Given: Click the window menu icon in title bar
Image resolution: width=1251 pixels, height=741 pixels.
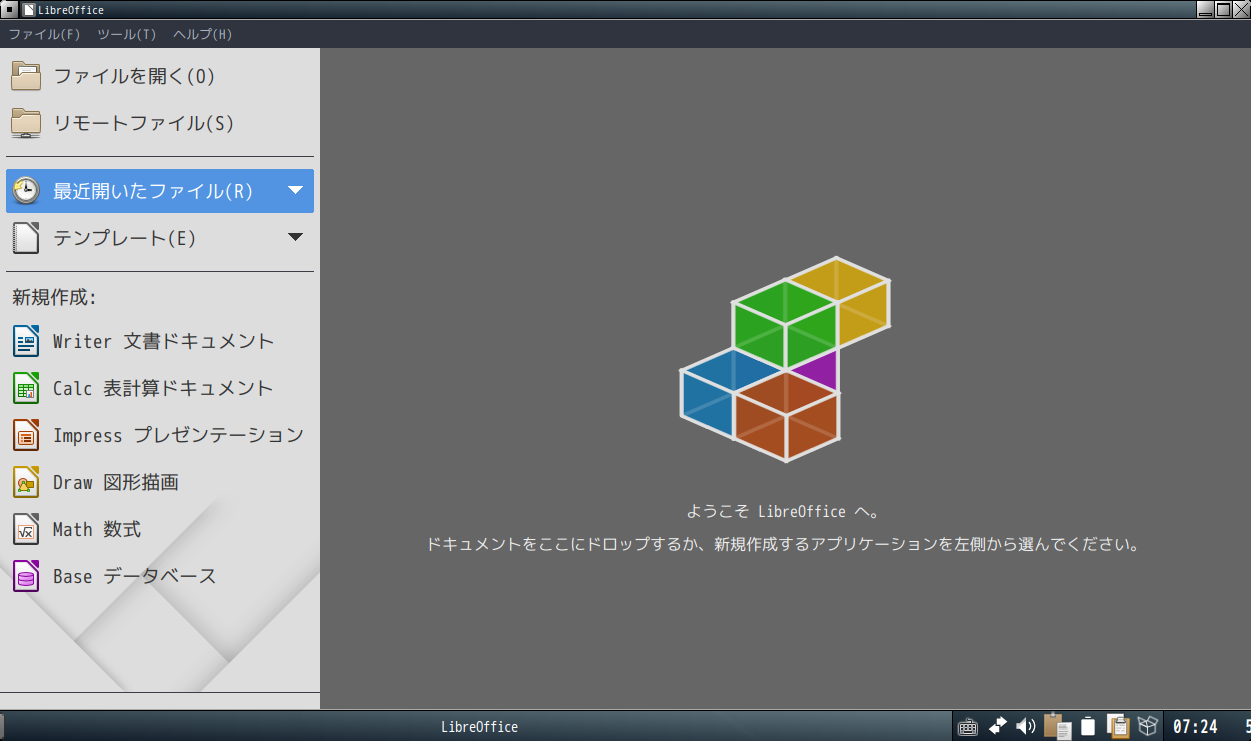Looking at the screenshot, I should click(x=9, y=9).
